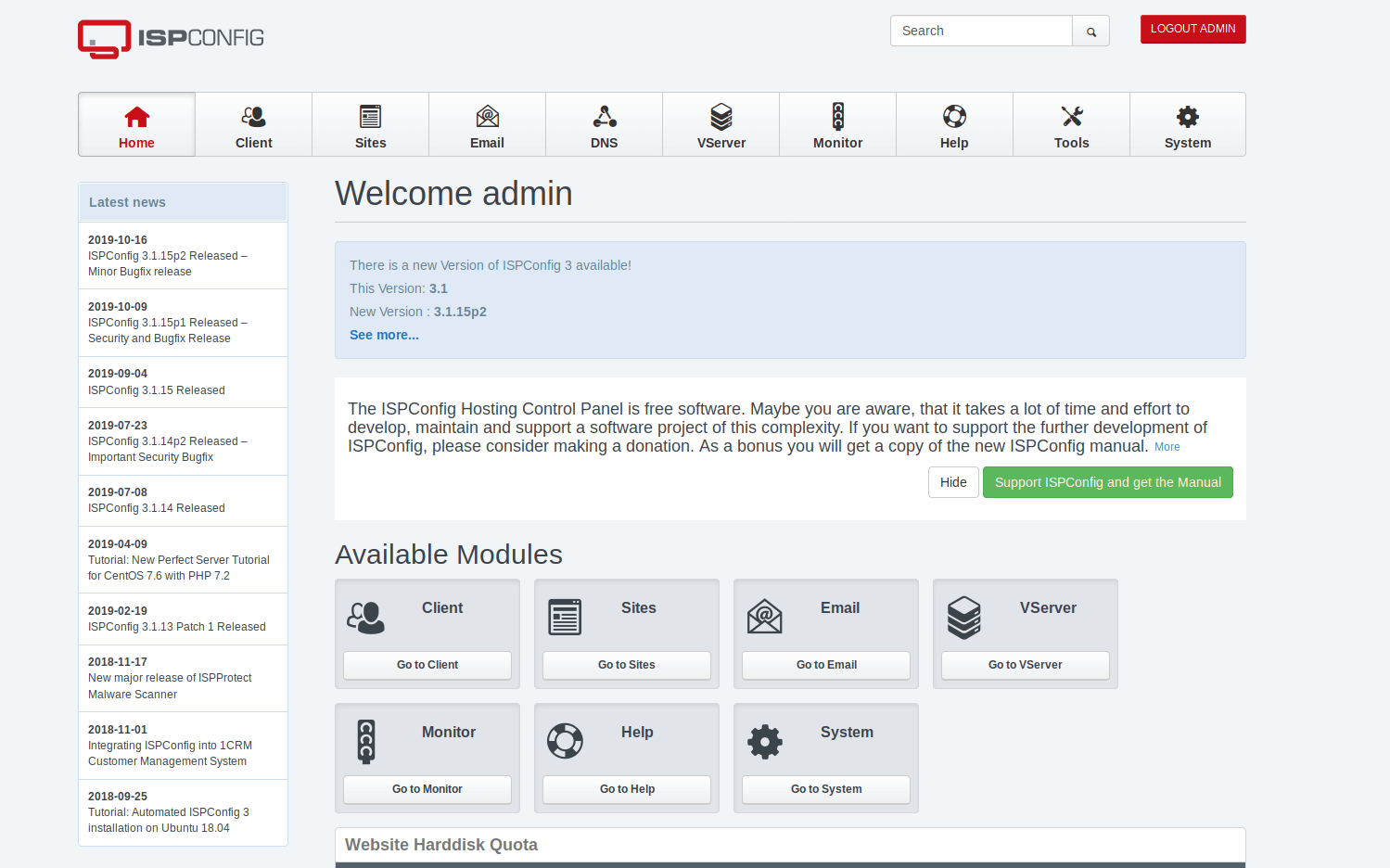Click the VServer stack icon in navbar
Viewport: 1390px width, 868px height.
tap(721, 117)
